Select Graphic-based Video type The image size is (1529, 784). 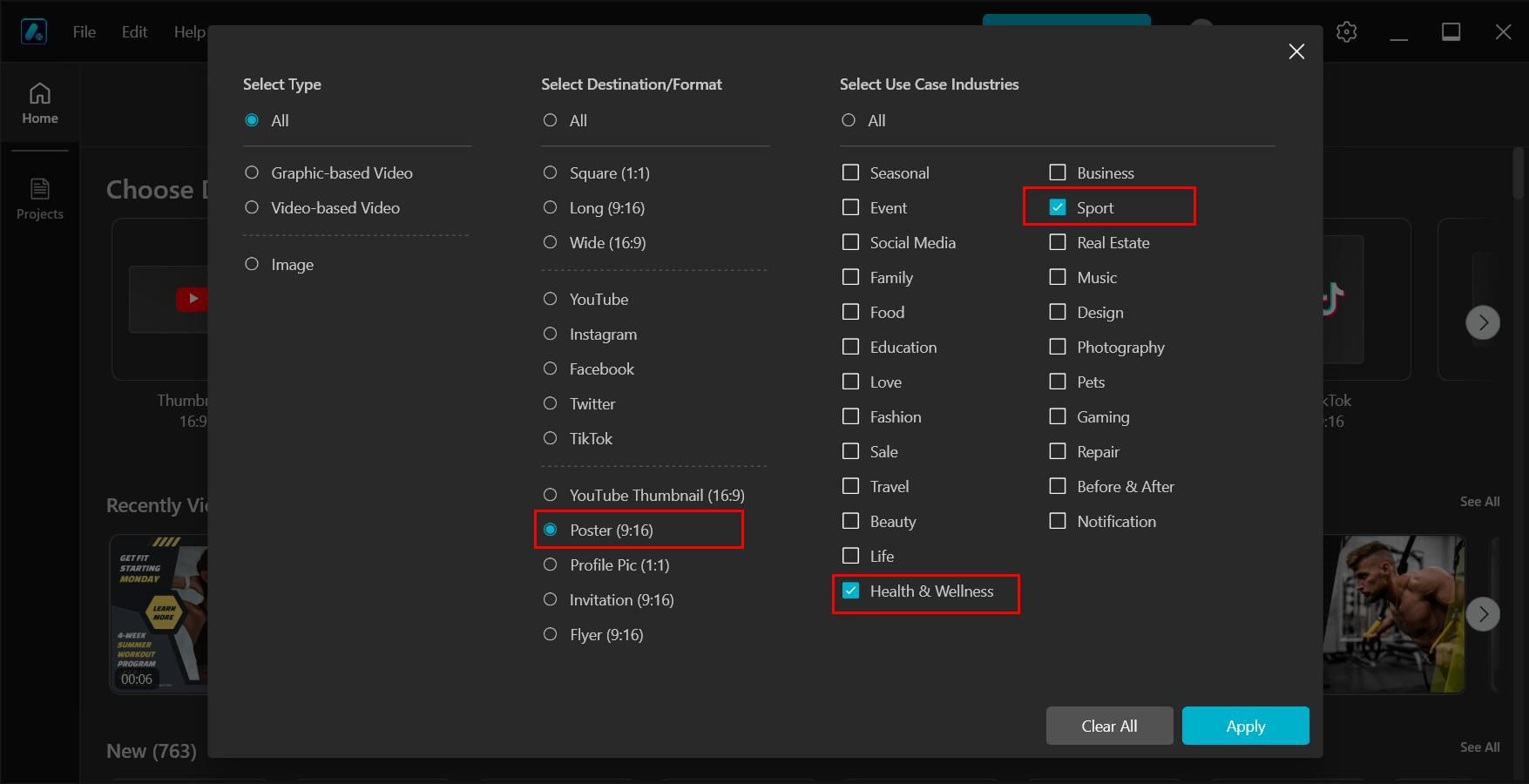point(252,172)
